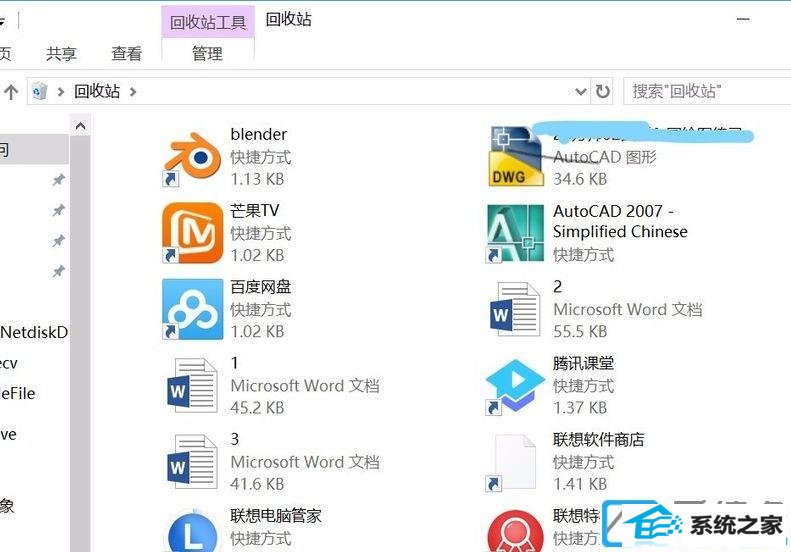Expand chevron before 回收站 in the address path
Image resolution: width=791 pixels, height=552 pixels.
61,91
